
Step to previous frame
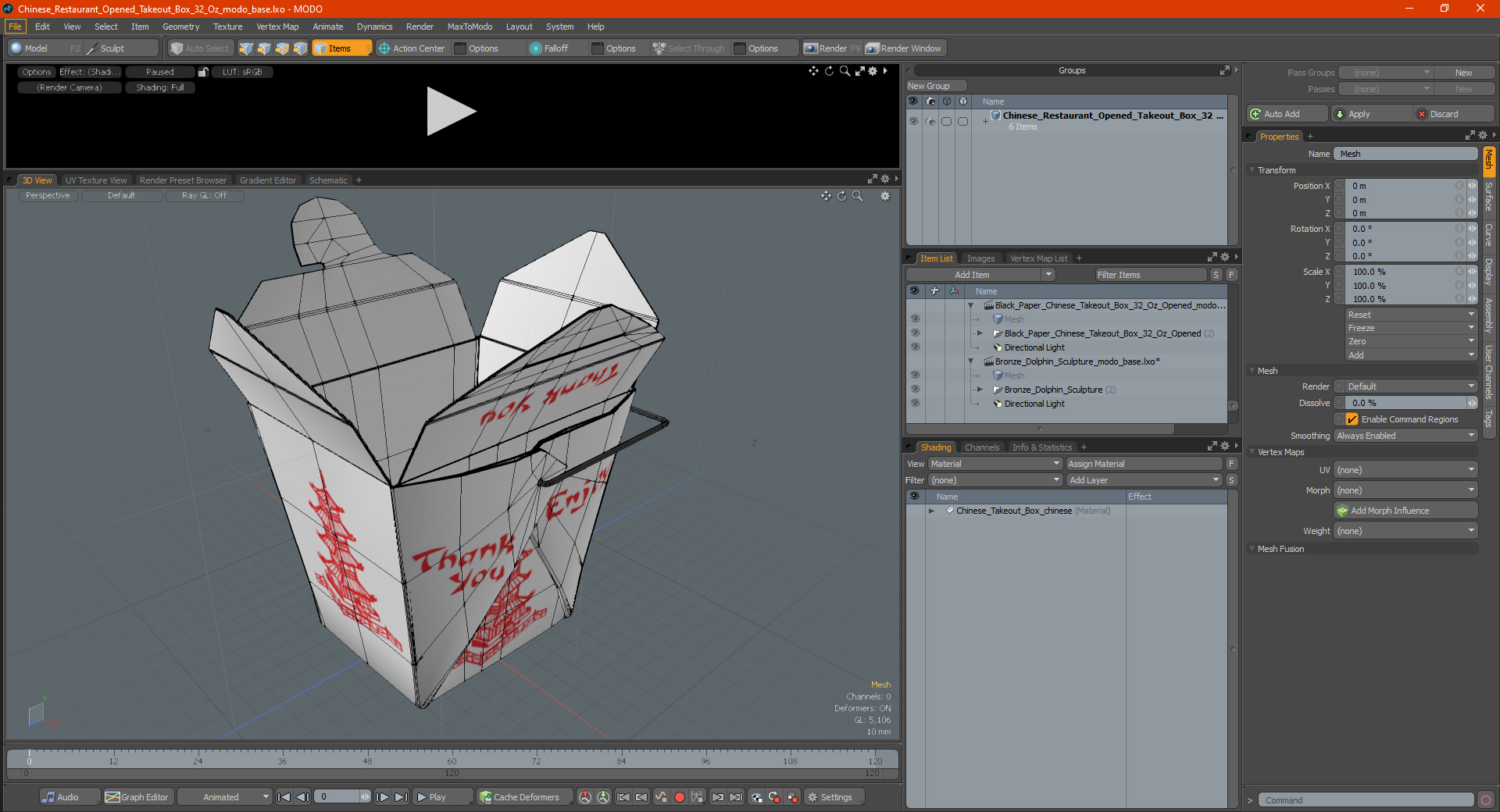click(303, 797)
